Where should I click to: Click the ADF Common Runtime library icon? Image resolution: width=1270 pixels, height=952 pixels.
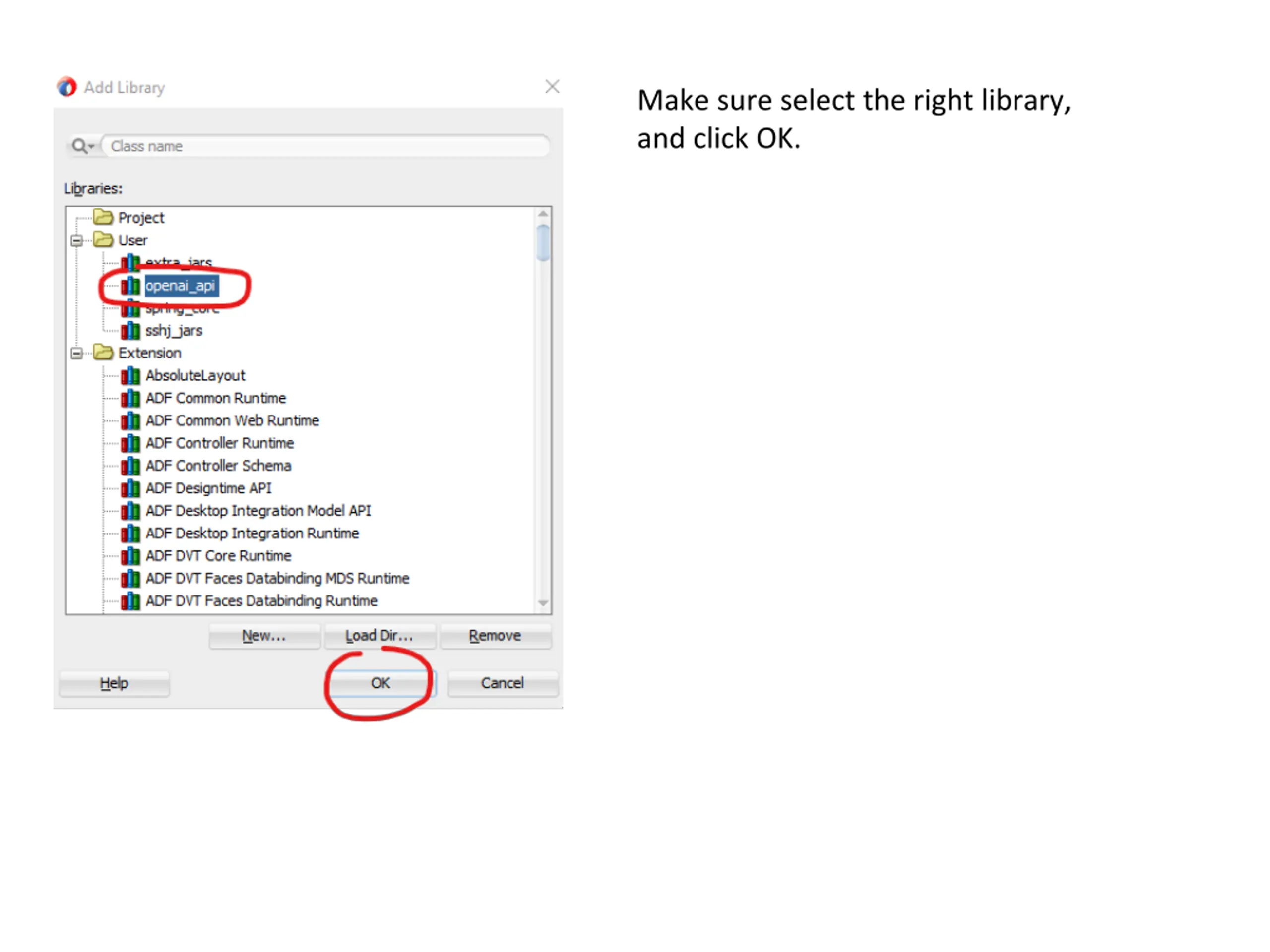(x=130, y=398)
